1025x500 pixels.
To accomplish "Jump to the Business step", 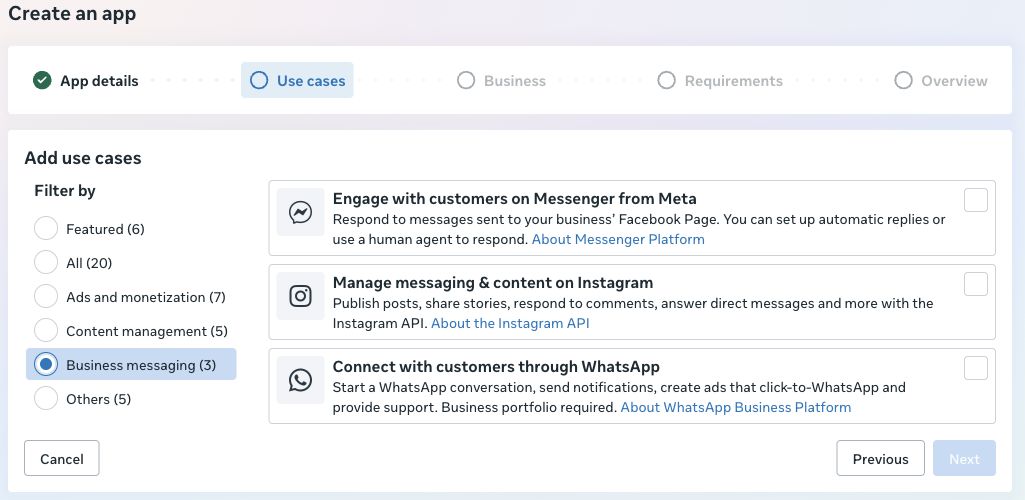I will point(501,80).
